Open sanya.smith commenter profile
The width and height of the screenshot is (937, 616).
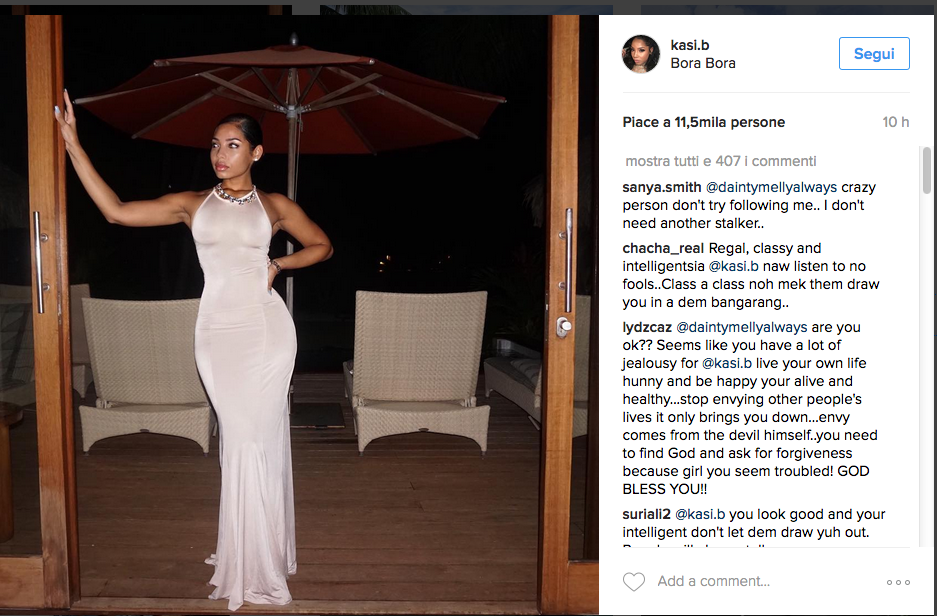pos(662,187)
